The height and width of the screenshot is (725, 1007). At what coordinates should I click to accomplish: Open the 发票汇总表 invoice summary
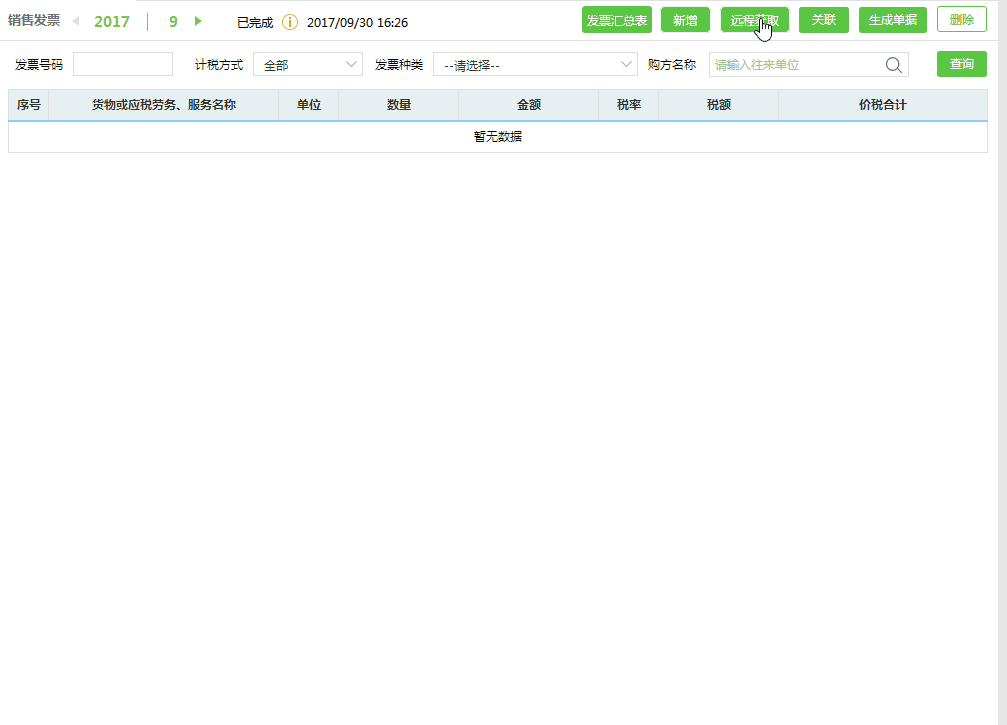[617, 19]
